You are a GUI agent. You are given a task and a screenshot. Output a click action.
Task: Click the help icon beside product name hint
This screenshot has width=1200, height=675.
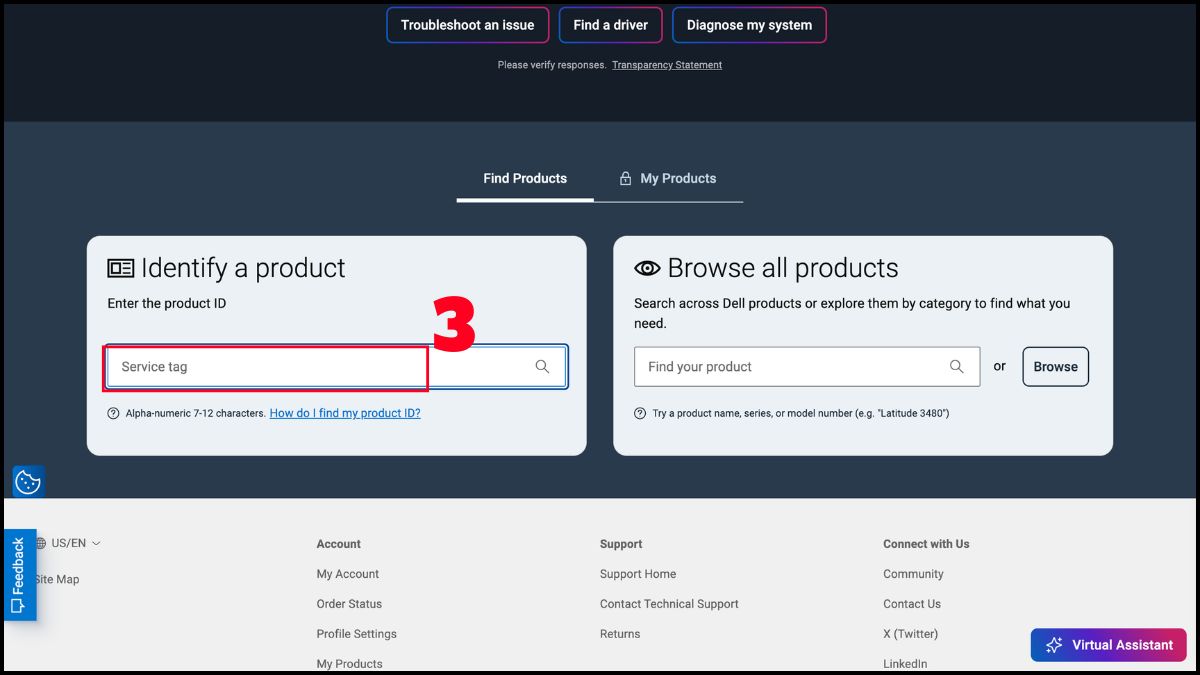(640, 413)
